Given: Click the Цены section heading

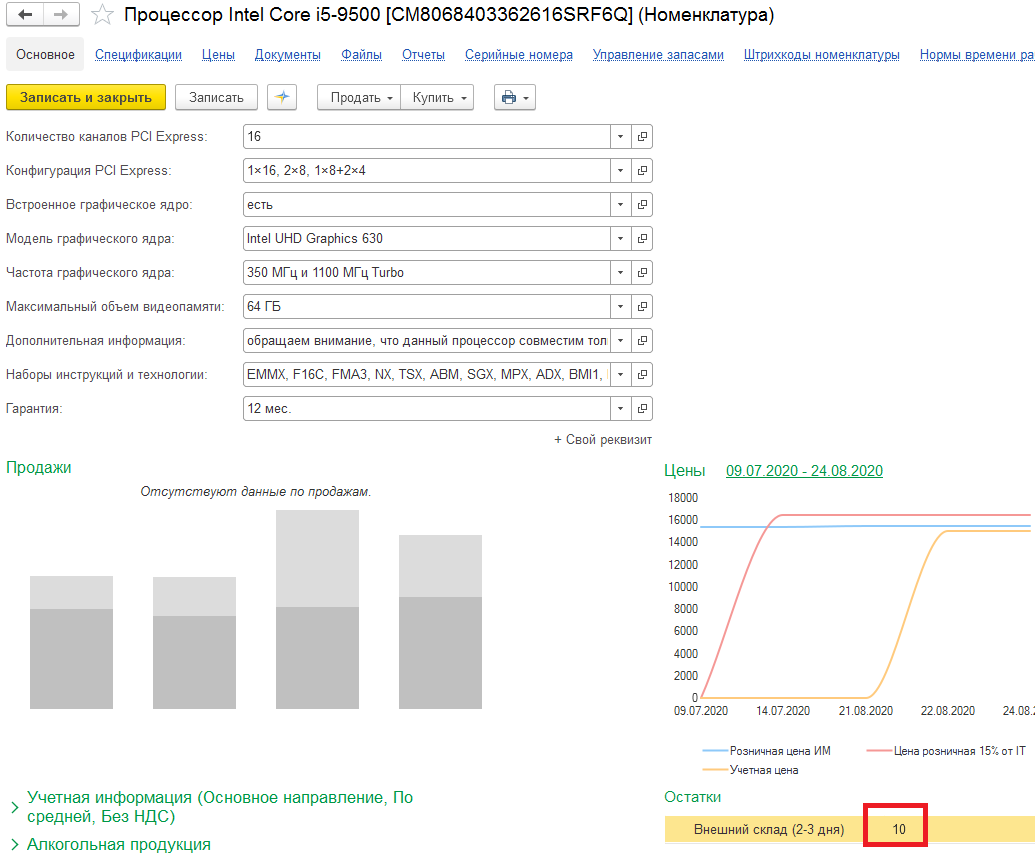Looking at the screenshot, I should [x=684, y=471].
